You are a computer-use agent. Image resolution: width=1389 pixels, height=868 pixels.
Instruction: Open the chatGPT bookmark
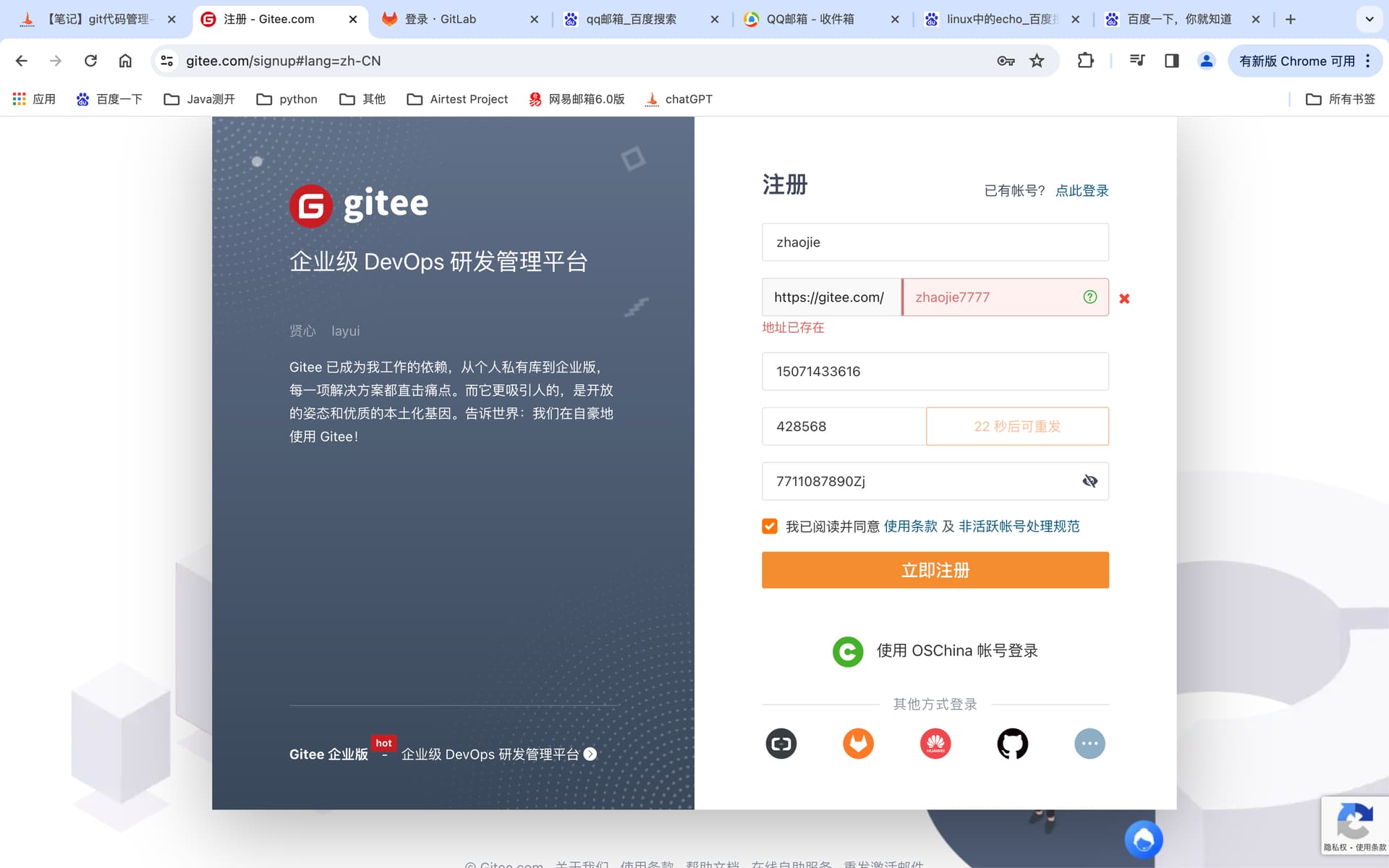679,99
